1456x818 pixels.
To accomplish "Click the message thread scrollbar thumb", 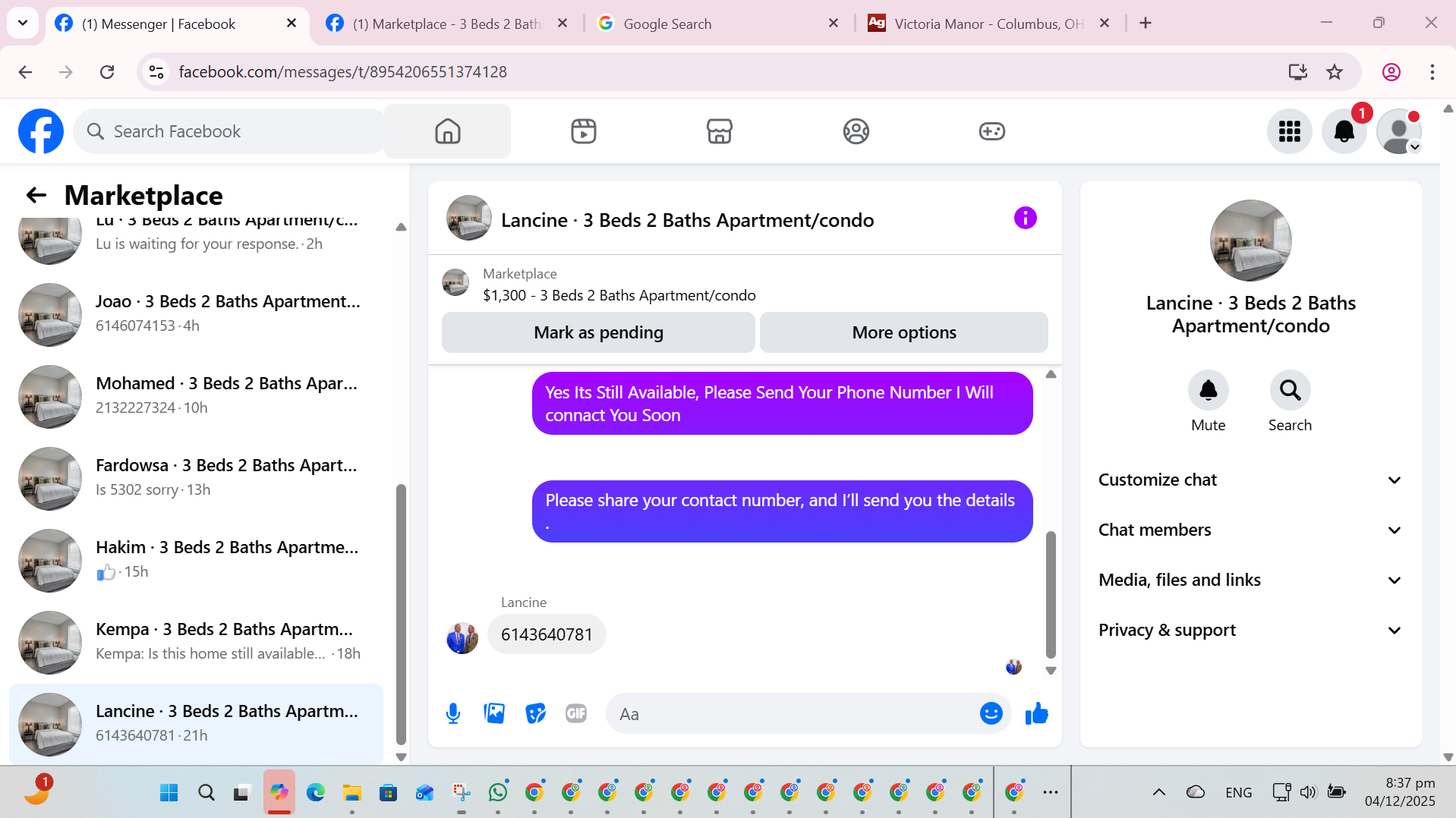I will point(1051,594).
